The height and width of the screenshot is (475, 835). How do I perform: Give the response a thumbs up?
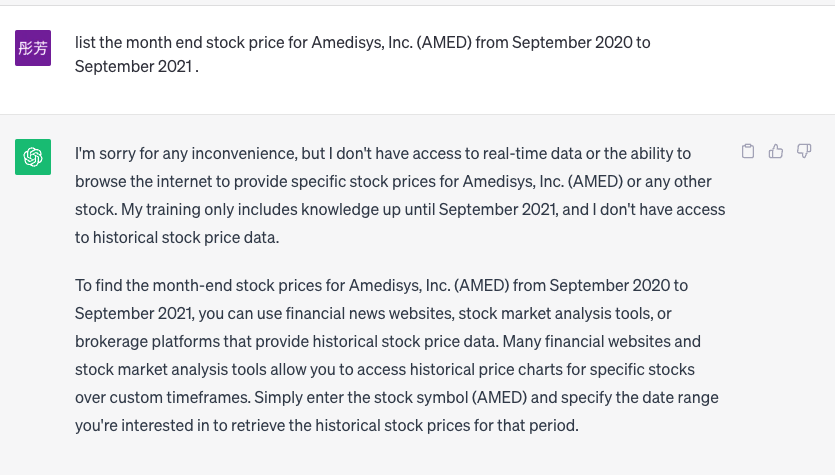(776, 152)
